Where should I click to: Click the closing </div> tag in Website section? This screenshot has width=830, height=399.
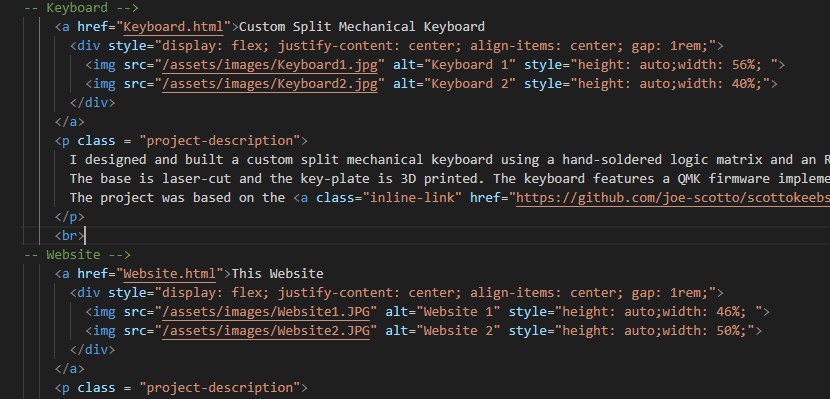point(93,350)
